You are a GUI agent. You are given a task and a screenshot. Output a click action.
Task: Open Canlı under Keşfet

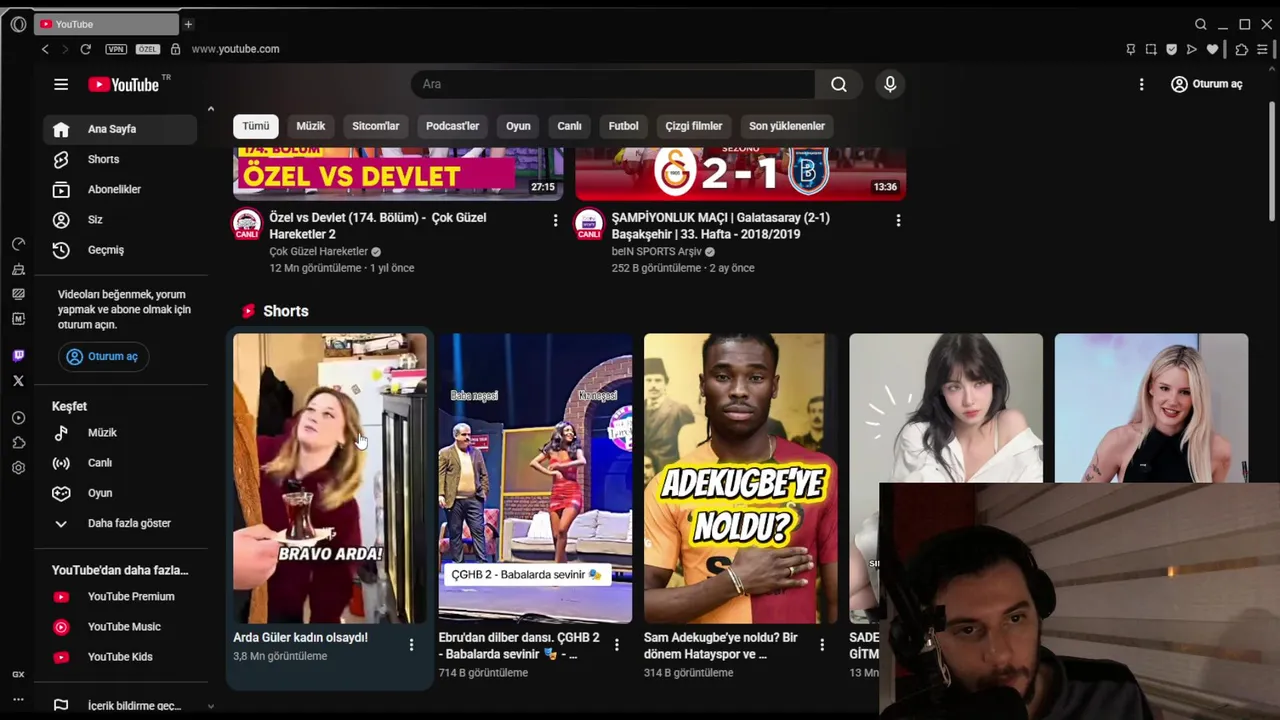120,463
